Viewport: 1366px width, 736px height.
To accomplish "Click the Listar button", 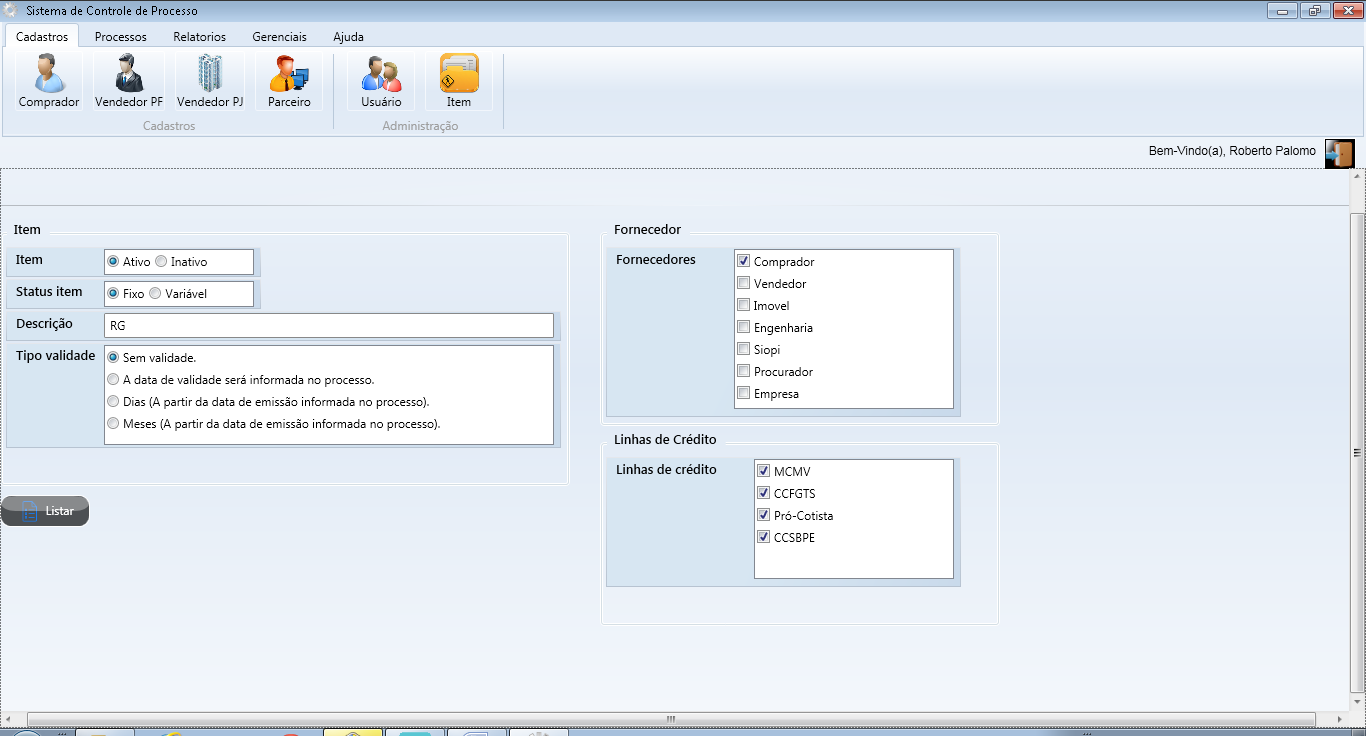I will (45, 511).
